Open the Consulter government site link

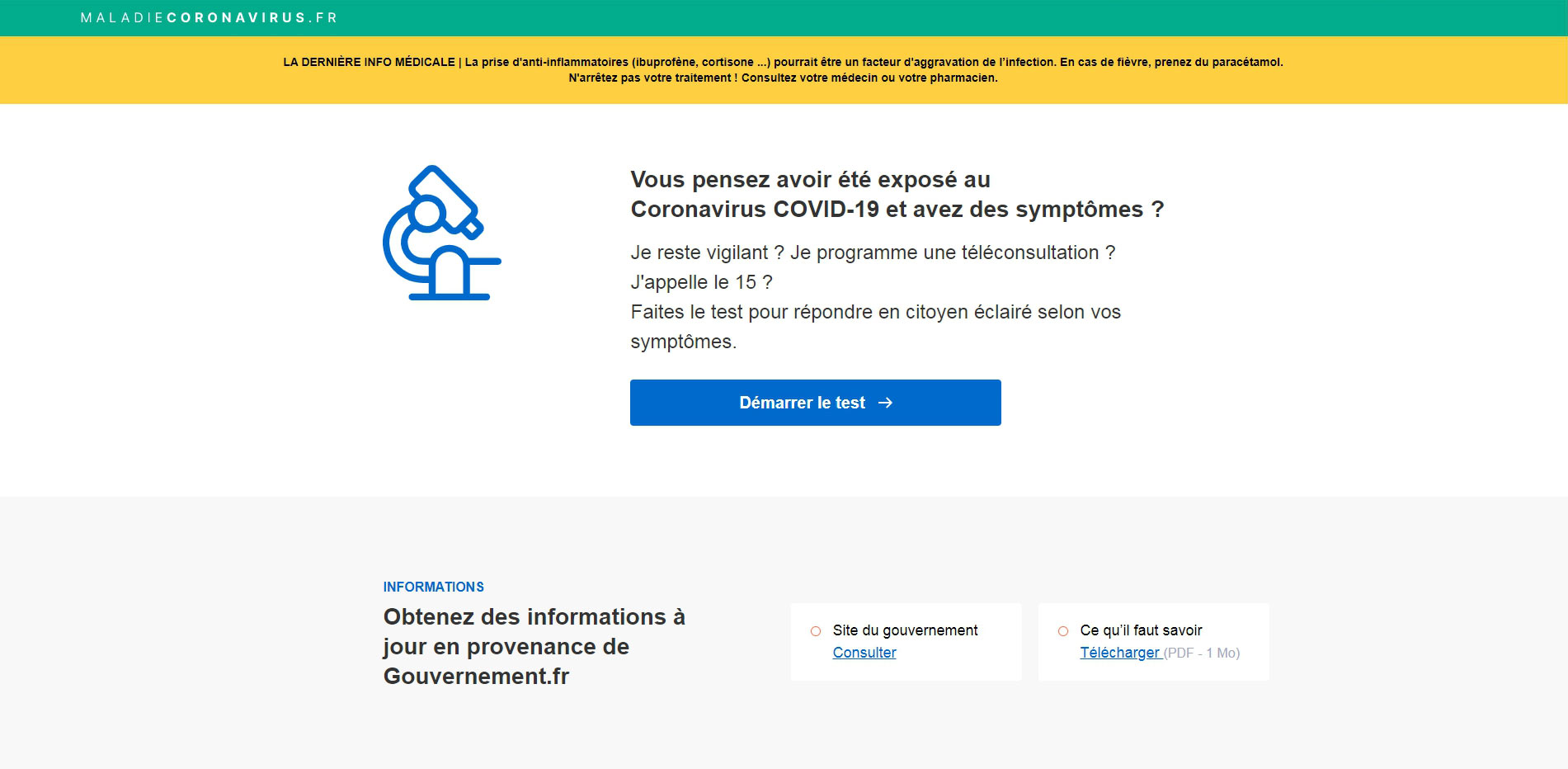(x=864, y=653)
